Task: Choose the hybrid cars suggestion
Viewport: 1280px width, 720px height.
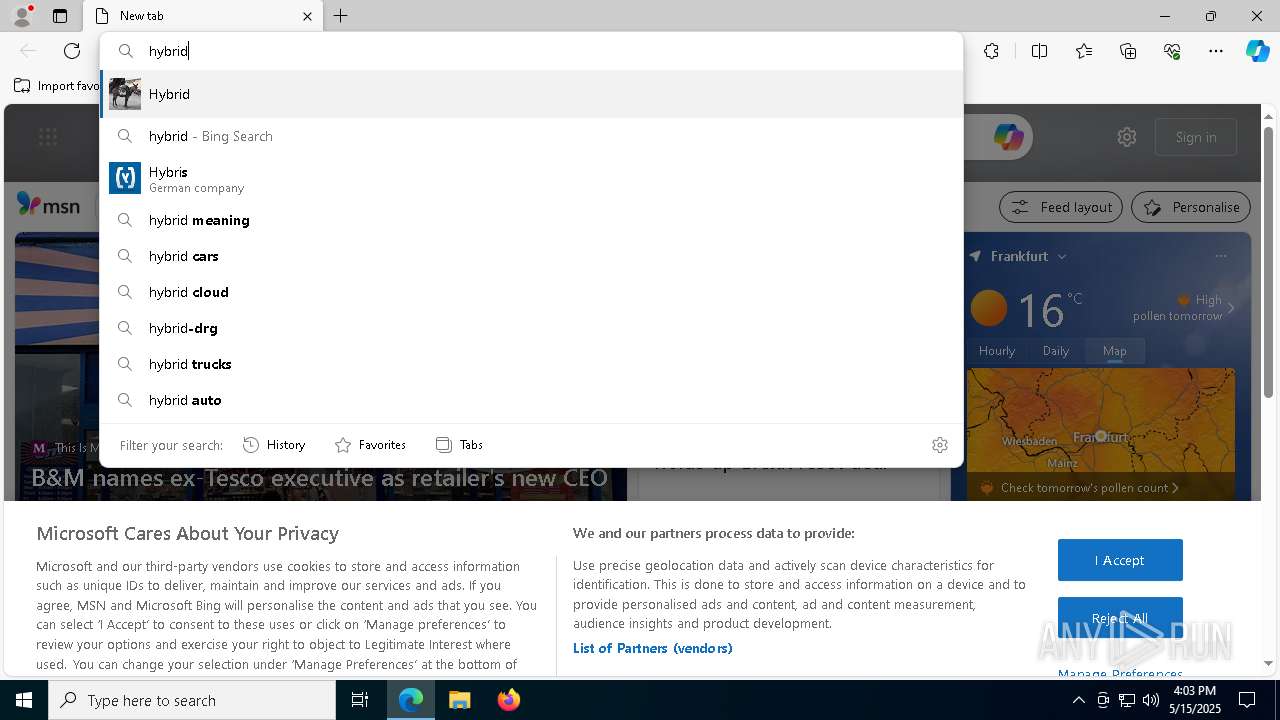Action: coord(531,256)
